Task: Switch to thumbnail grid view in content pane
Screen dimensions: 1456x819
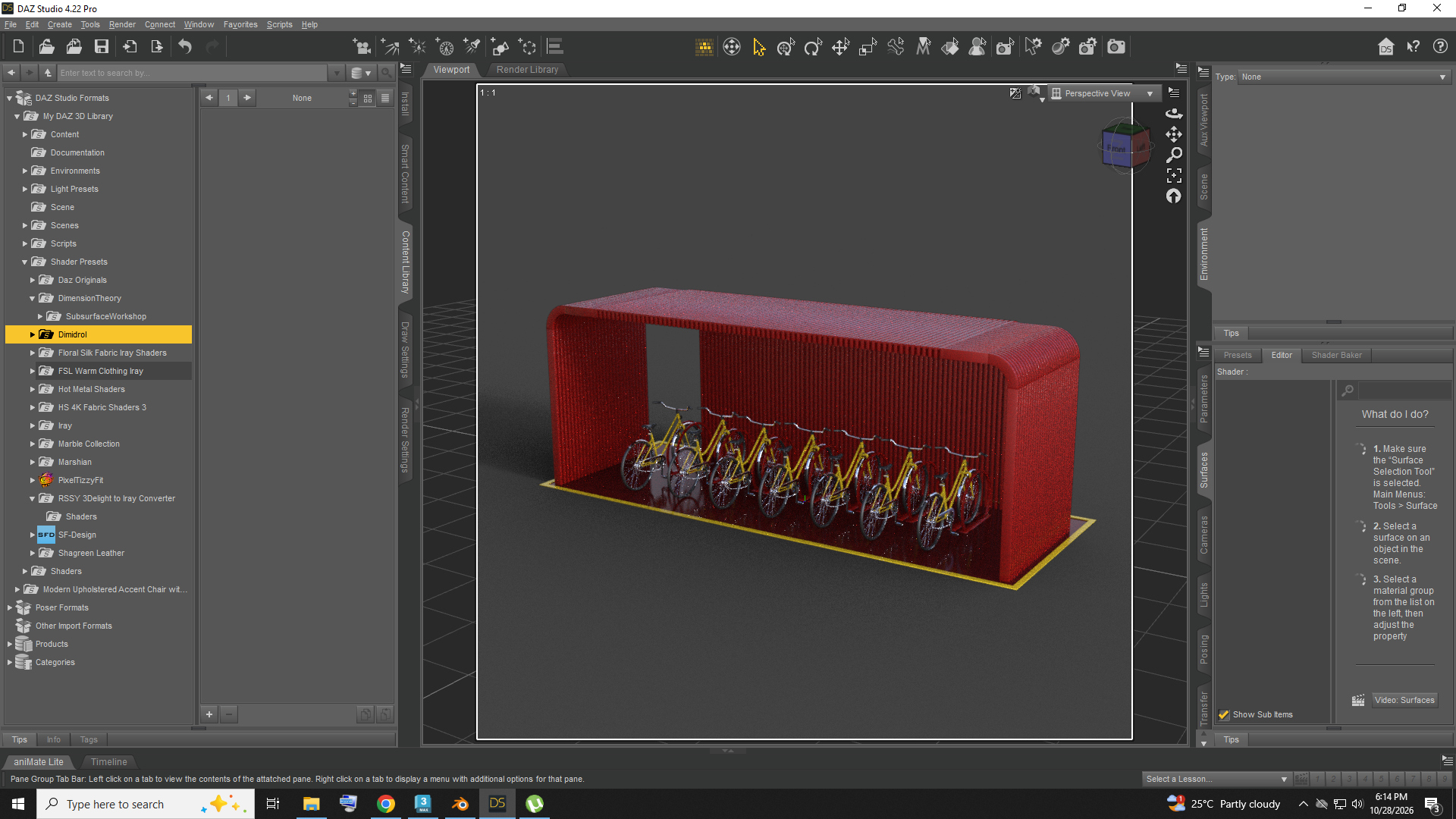Action: [x=368, y=98]
